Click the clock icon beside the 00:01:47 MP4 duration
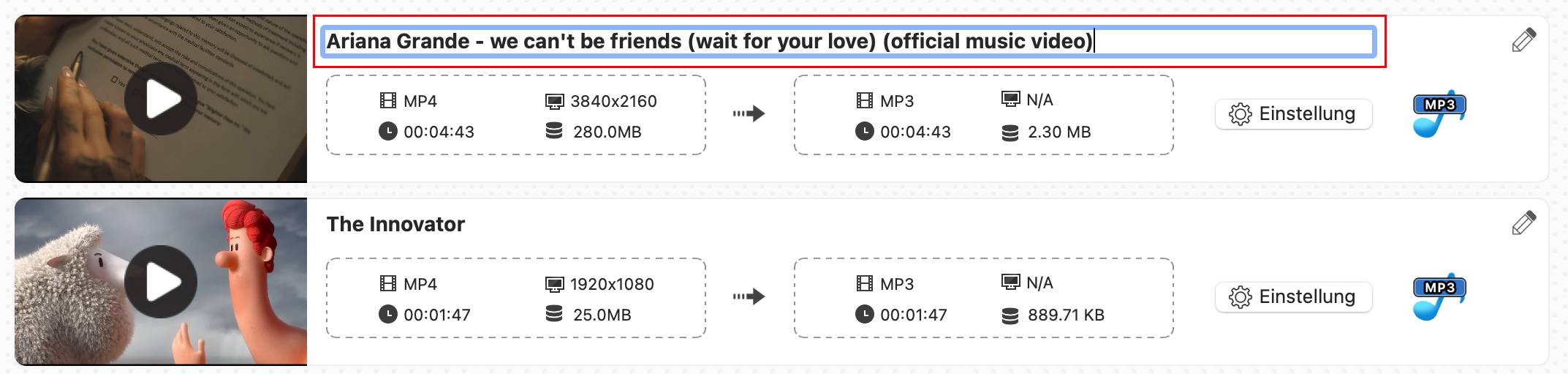The width and height of the screenshot is (1568, 374). (x=387, y=315)
